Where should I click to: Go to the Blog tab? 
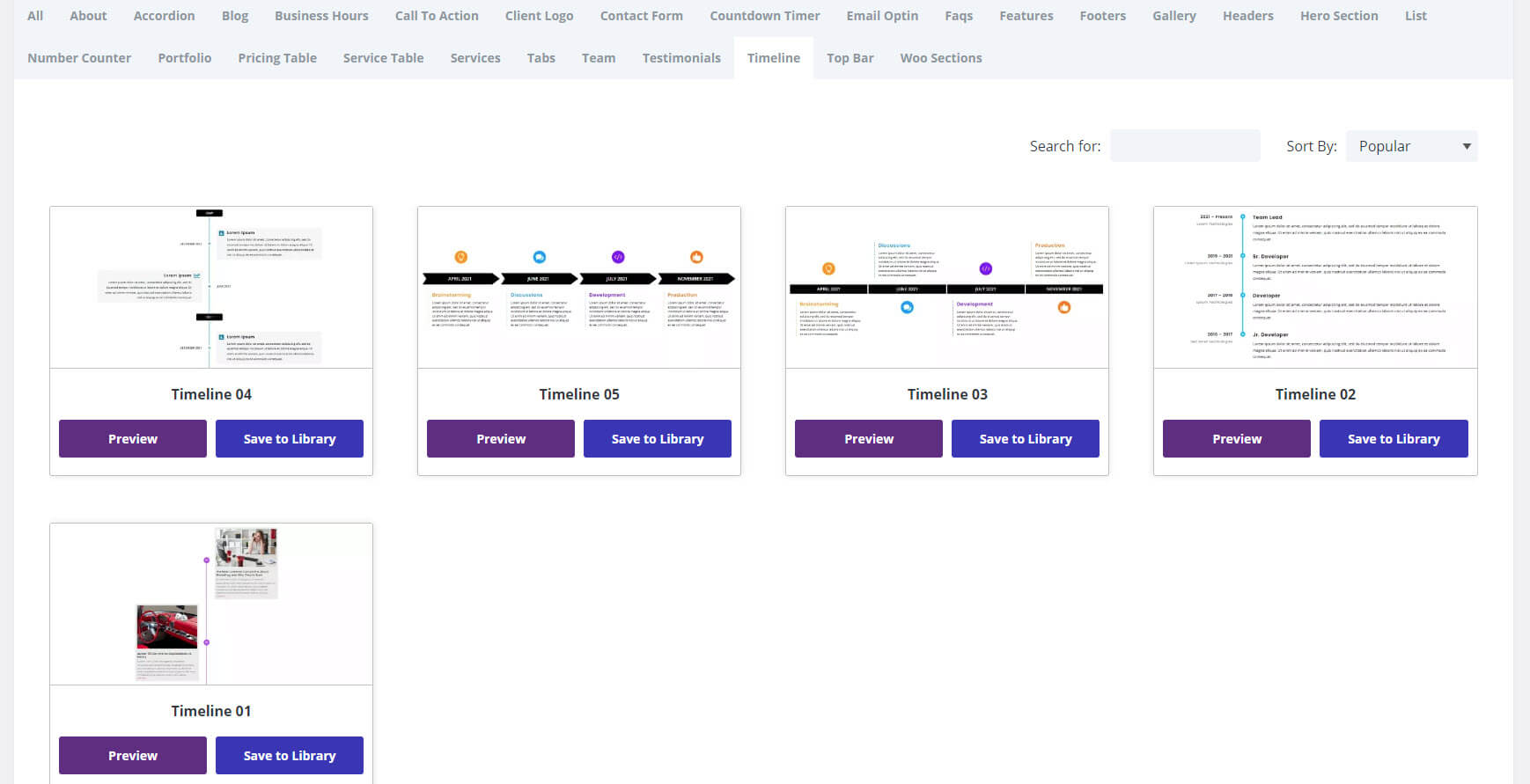pos(235,16)
